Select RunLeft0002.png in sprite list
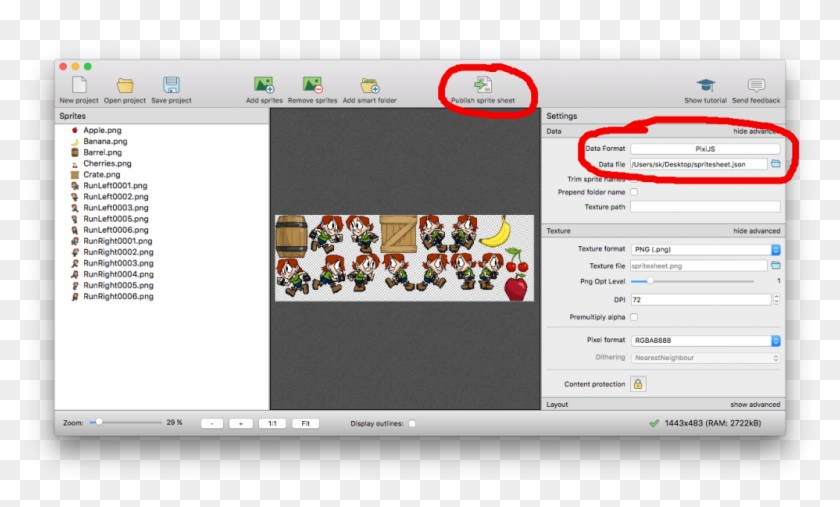This screenshot has width=840, height=507. pyautogui.click(x=116, y=197)
